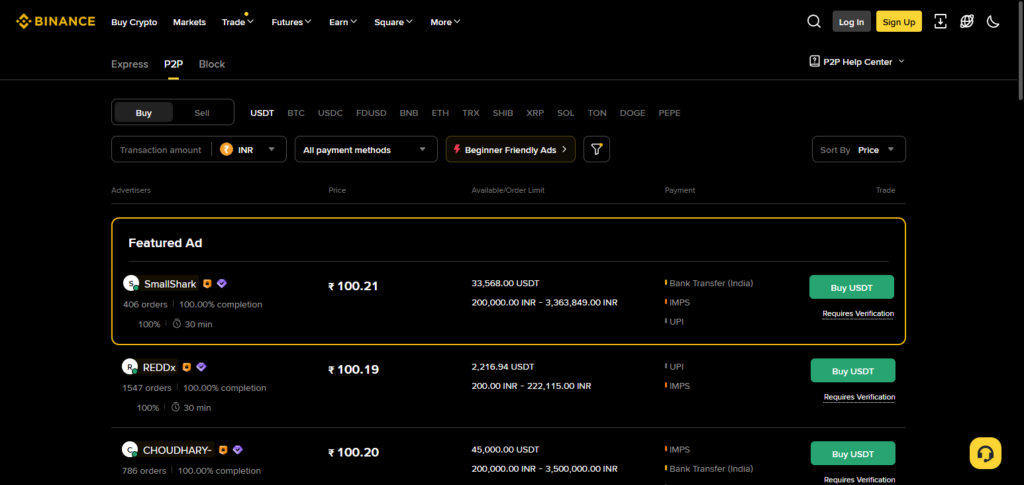1024x485 pixels.
Task: Expand the Earn menu
Action: (x=343, y=22)
